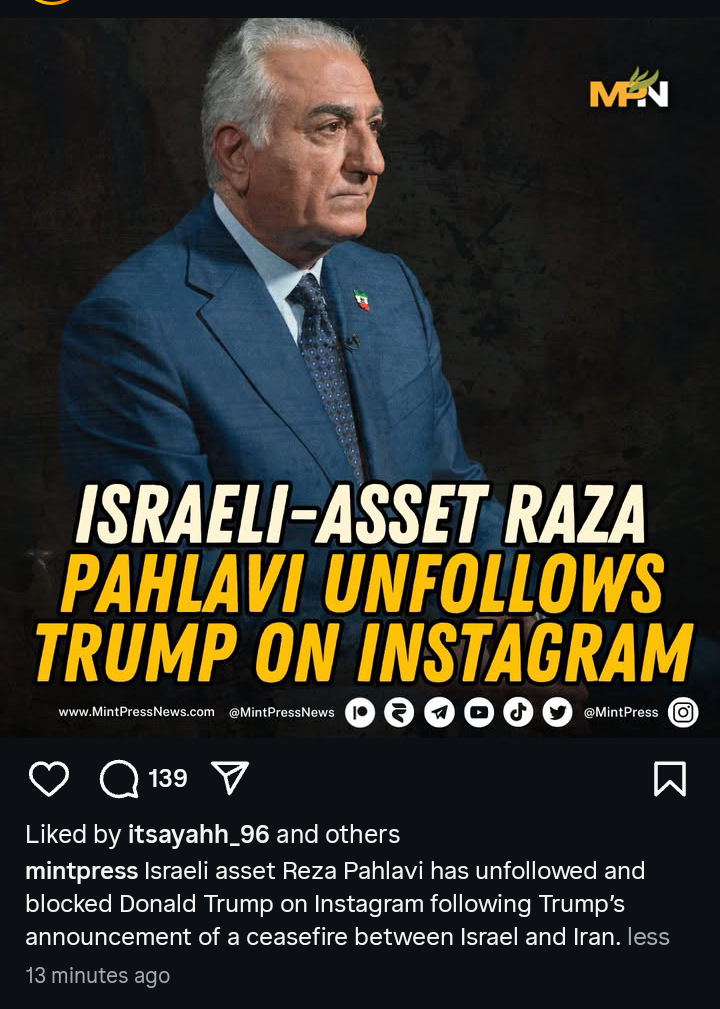Click the 139 comments count
720x1009 pixels.
coord(168,779)
